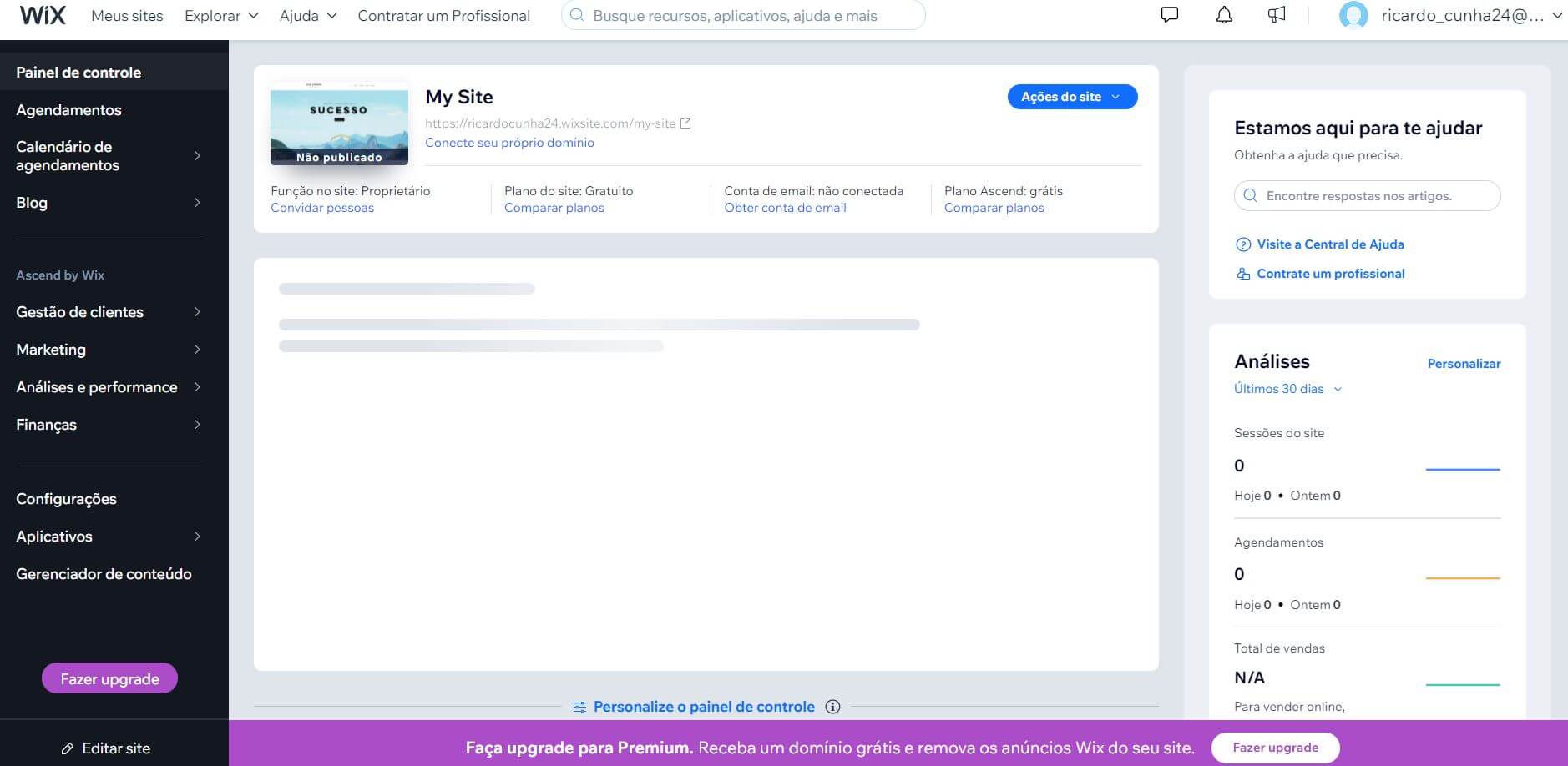Open the announcements megaphone icon

[x=1277, y=15]
